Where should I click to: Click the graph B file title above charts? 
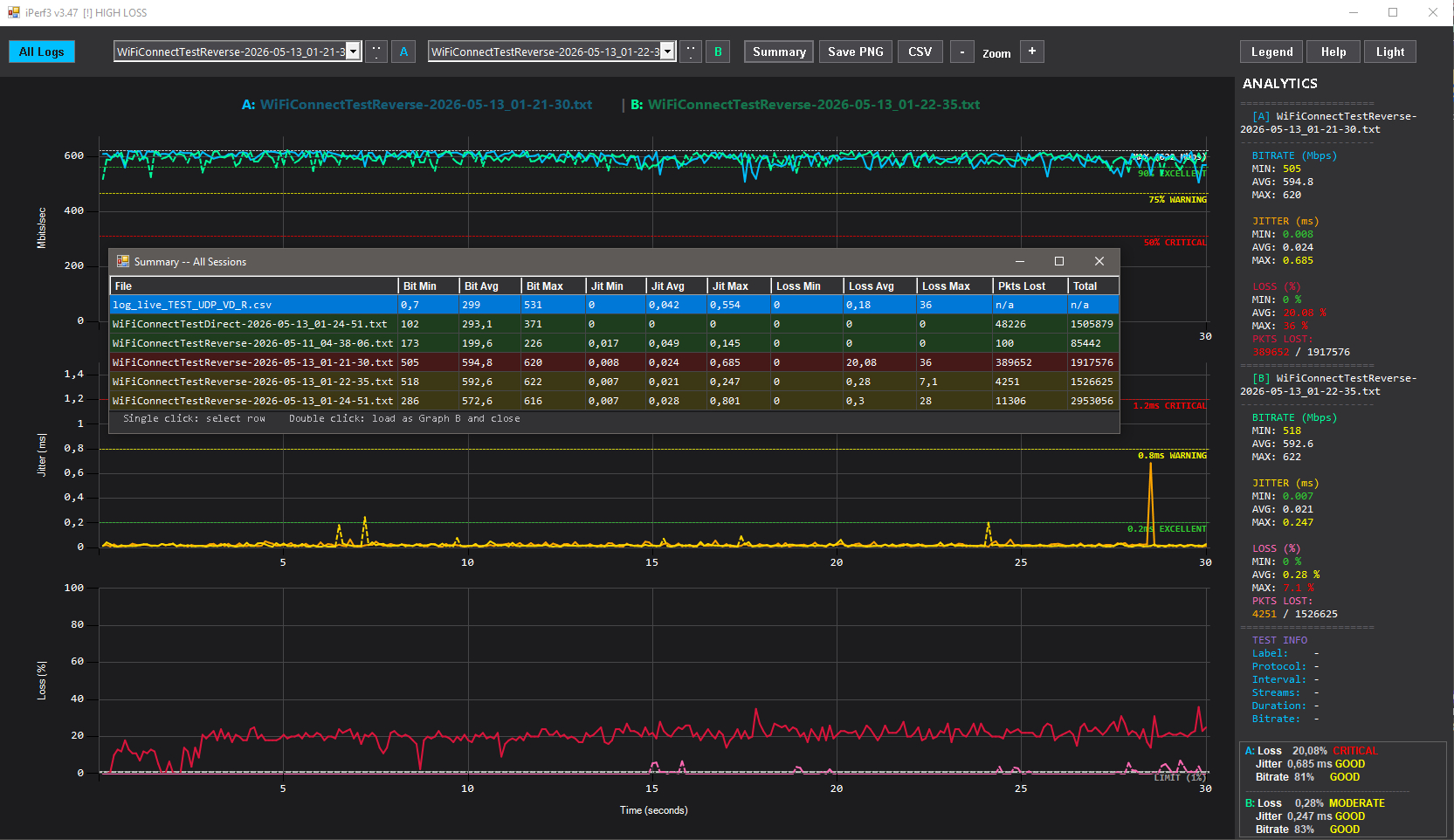tap(805, 105)
